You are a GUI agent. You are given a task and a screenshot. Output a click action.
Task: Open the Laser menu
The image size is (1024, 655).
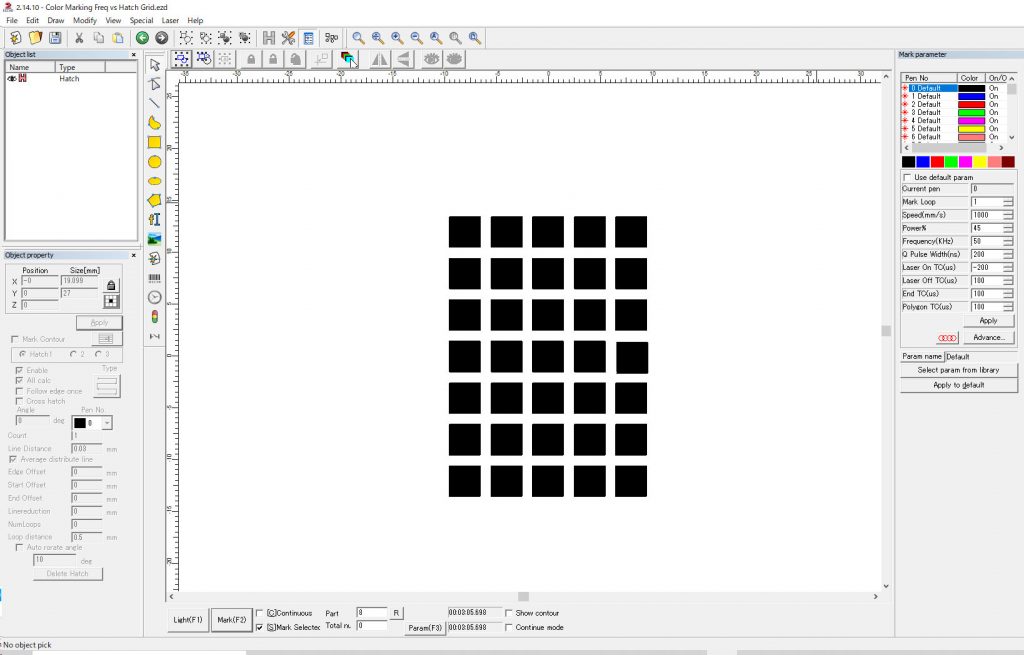pyautogui.click(x=170, y=20)
